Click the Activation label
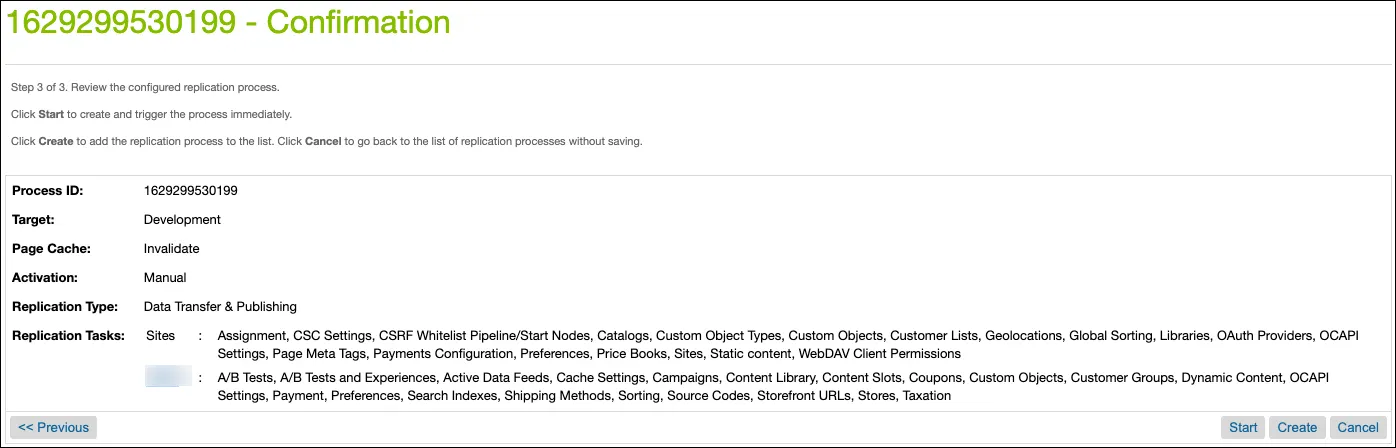This screenshot has height=448, width=1396. click(45, 278)
